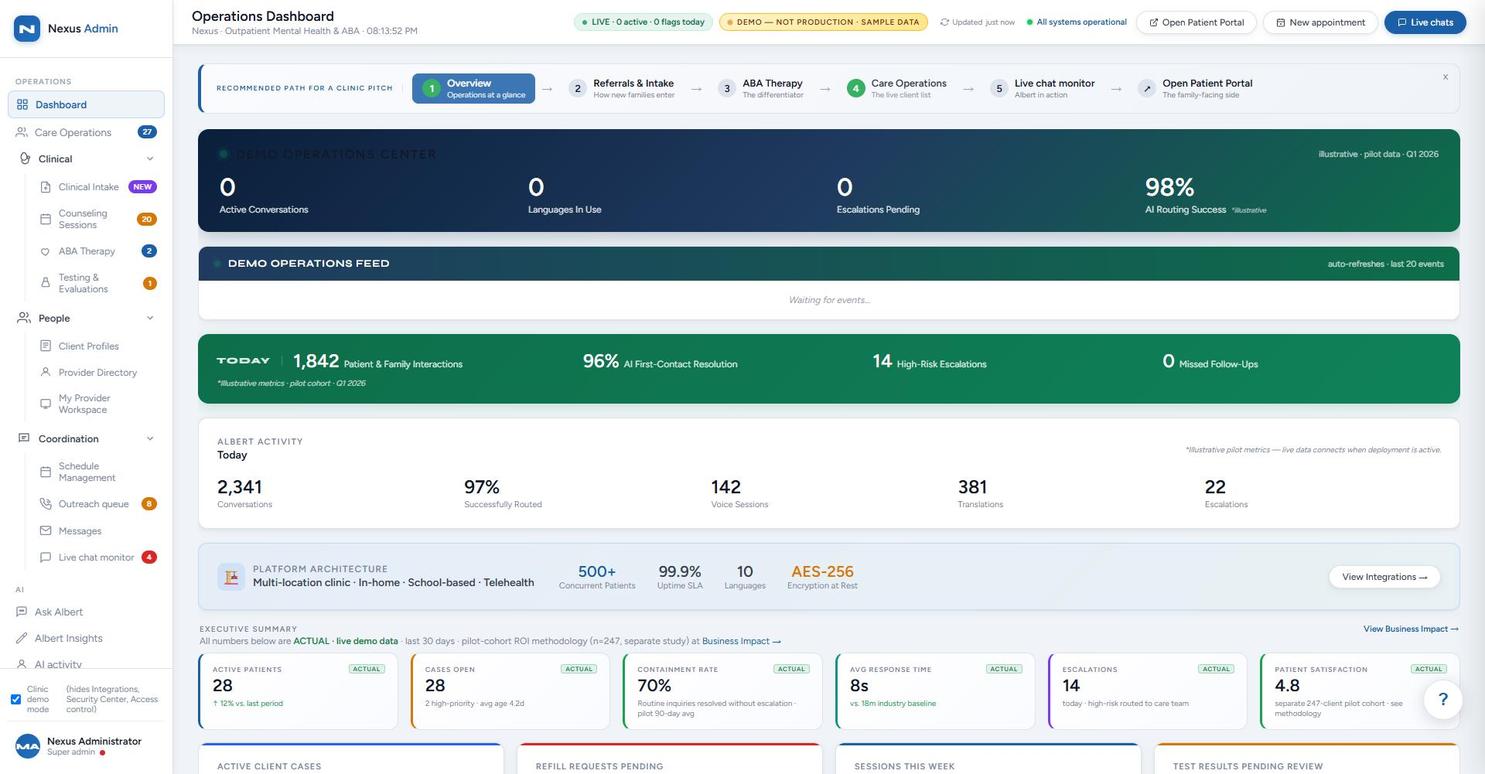Click the Counseling Sessions calendar icon
The height and width of the screenshot is (774, 1485).
click(45, 219)
